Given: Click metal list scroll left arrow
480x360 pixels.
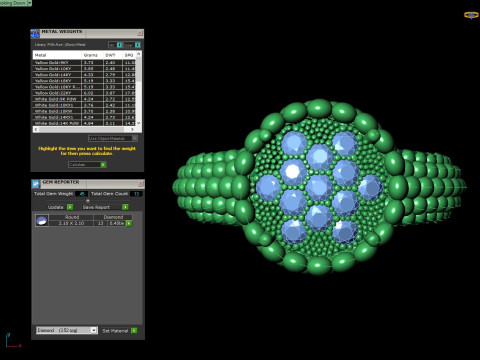Looking at the screenshot, I should [36, 129].
